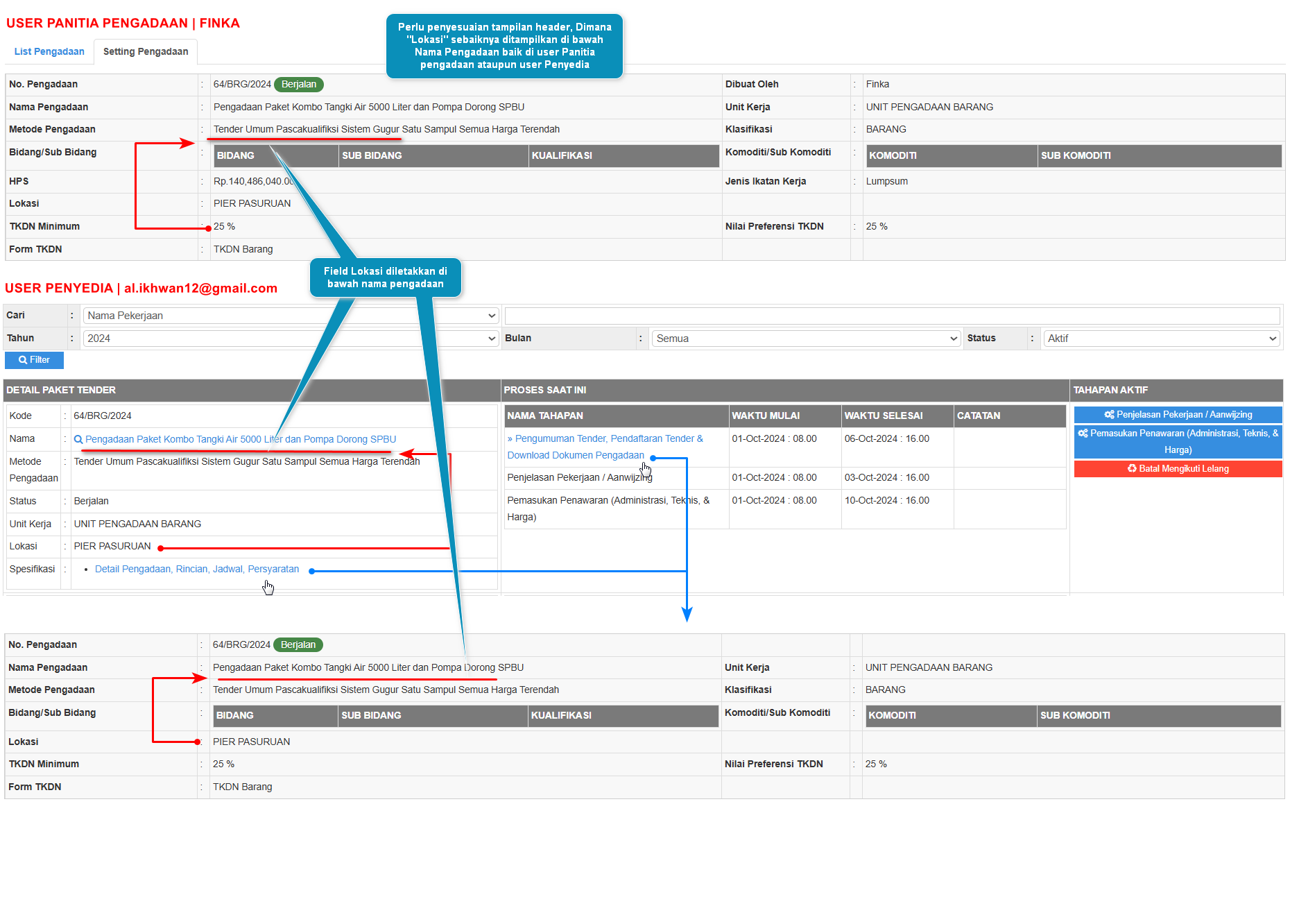Select the Kode value 64/BRG/2024 in Detail Paket Tender
This screenshot has width=1290, height=924.
coord(103,416)
